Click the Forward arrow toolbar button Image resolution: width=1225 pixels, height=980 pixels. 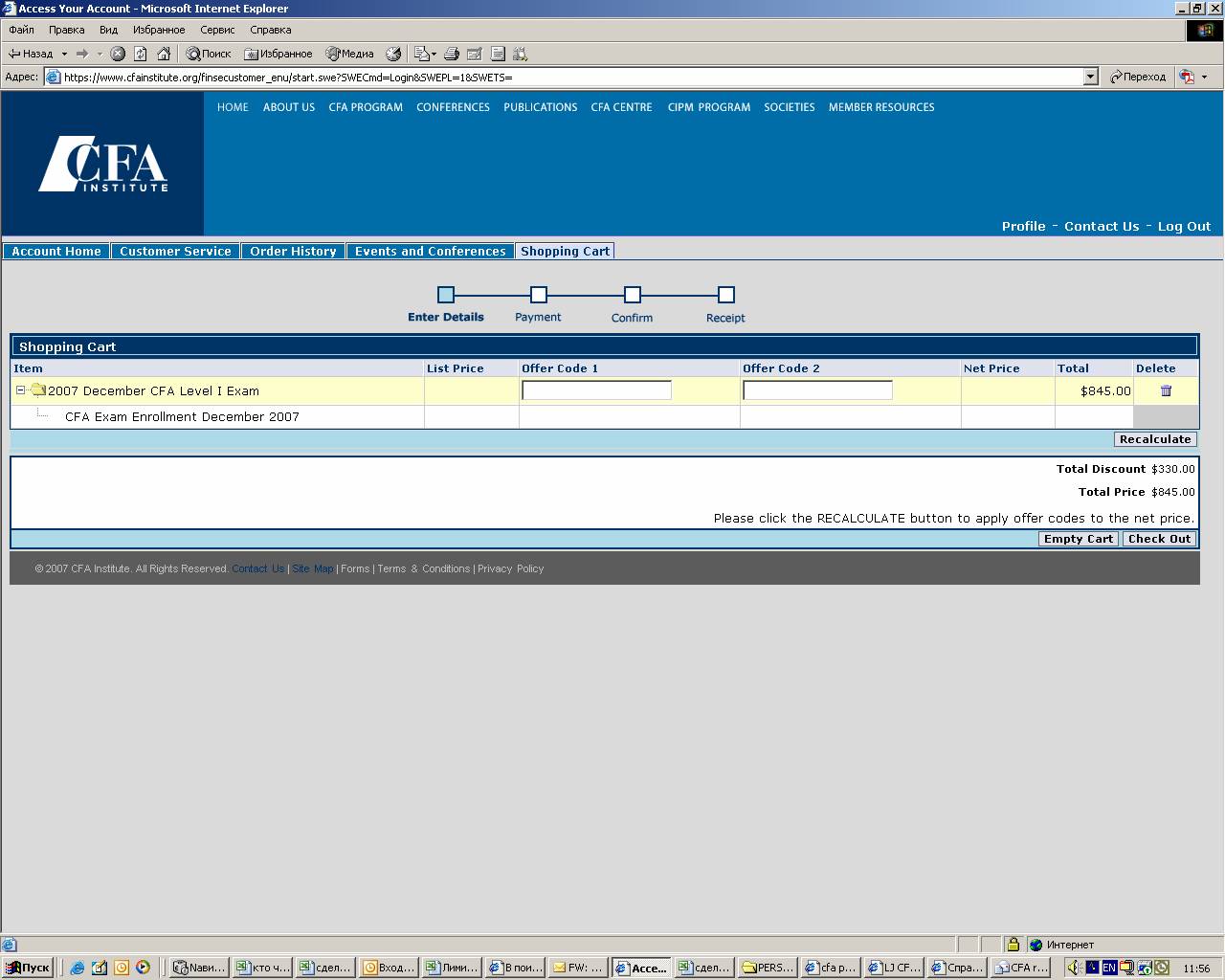point(82,54)
